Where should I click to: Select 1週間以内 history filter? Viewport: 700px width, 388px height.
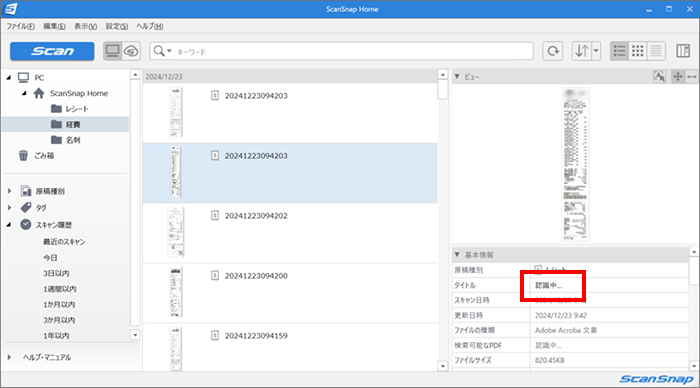tap(59, 289)
